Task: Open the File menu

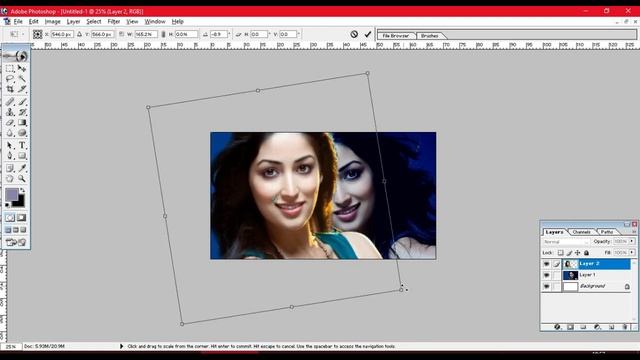Action: coord(18,22)
